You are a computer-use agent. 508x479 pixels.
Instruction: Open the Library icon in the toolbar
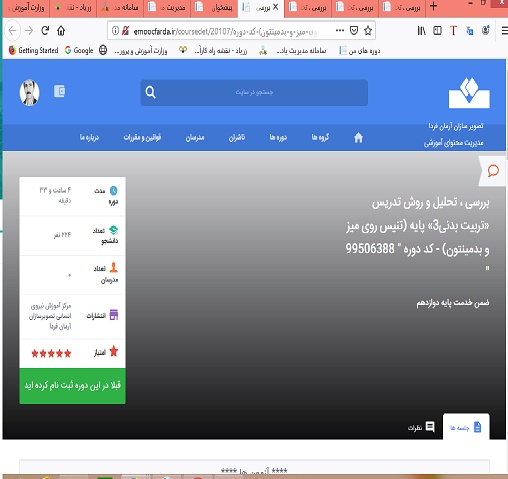coord(421,31)
